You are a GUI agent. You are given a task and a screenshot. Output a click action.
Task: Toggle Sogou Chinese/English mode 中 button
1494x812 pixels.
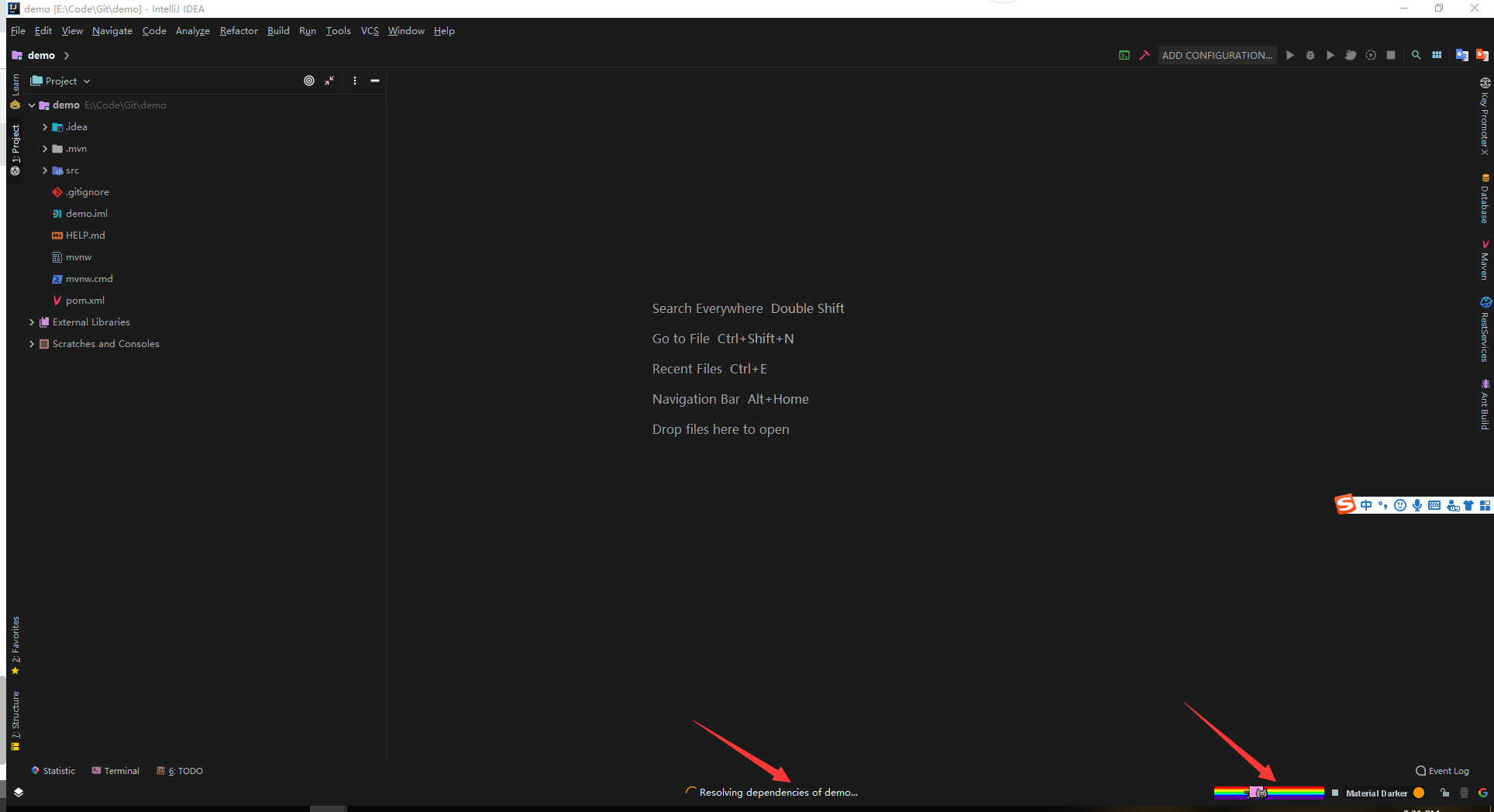(x=1366, y=505)
